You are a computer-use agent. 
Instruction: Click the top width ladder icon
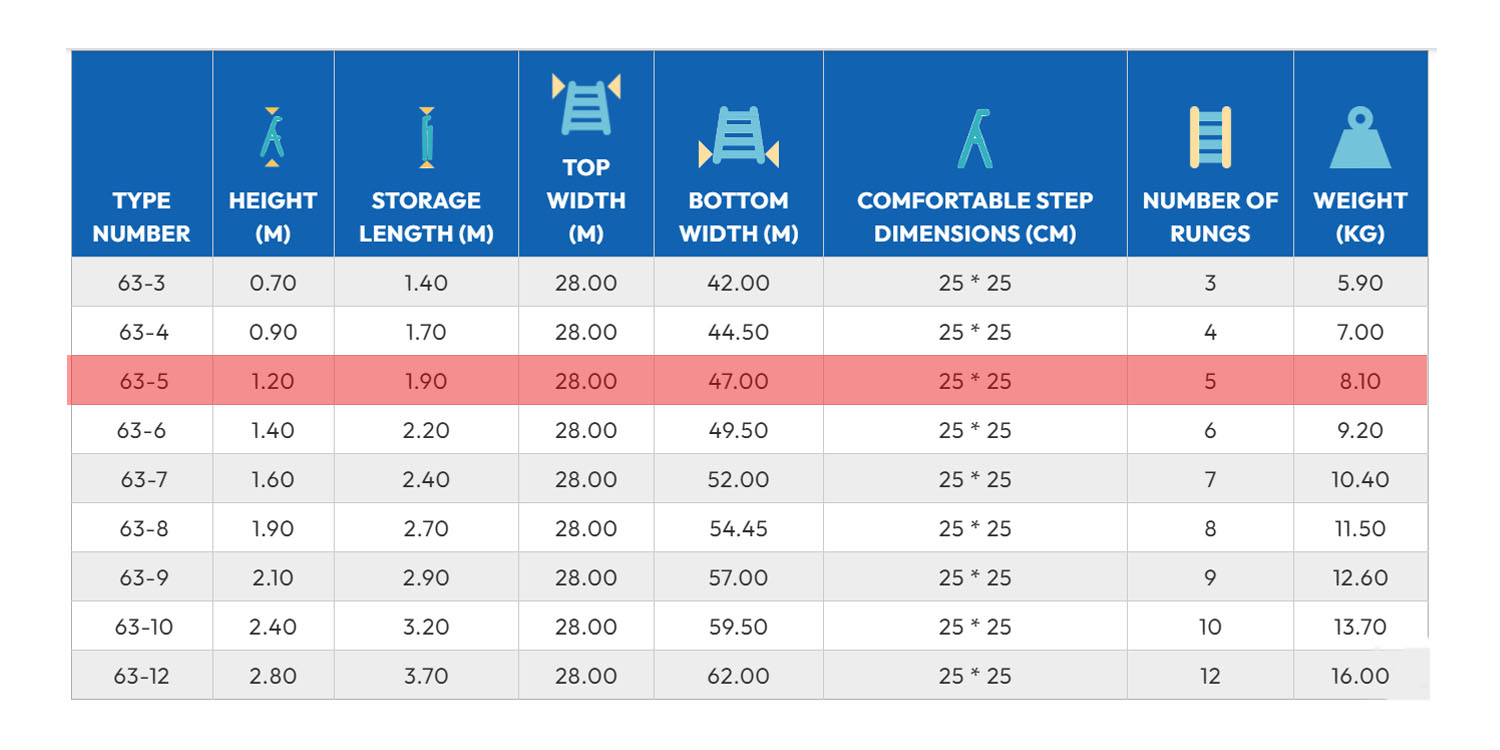point(586,104)
